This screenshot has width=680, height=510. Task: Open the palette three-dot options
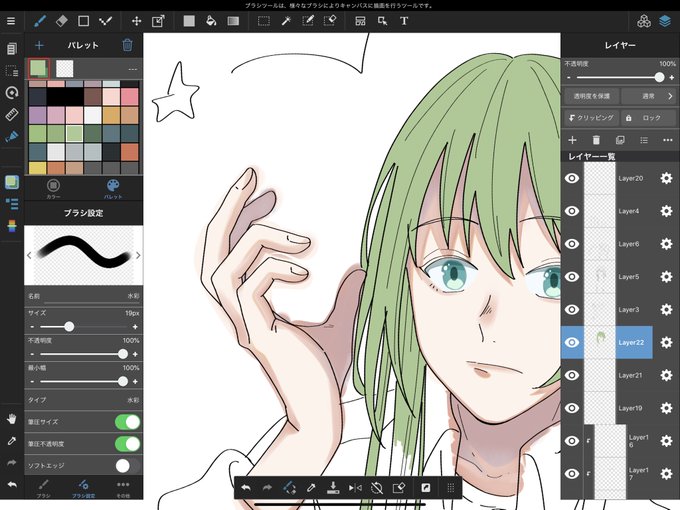[133, 69]
